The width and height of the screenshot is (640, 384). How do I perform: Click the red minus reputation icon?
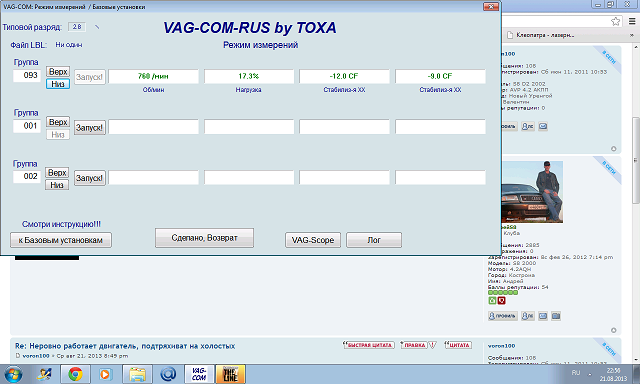[x=502, y=300]
